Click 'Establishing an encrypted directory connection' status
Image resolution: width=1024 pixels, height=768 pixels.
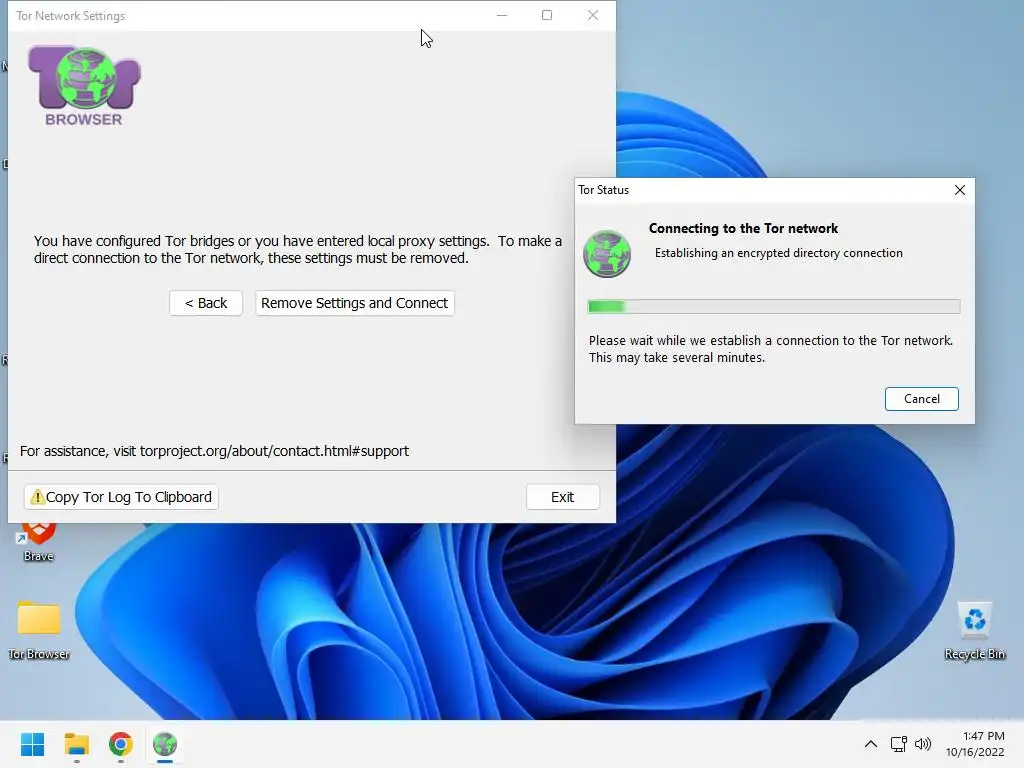coord(778,253)
